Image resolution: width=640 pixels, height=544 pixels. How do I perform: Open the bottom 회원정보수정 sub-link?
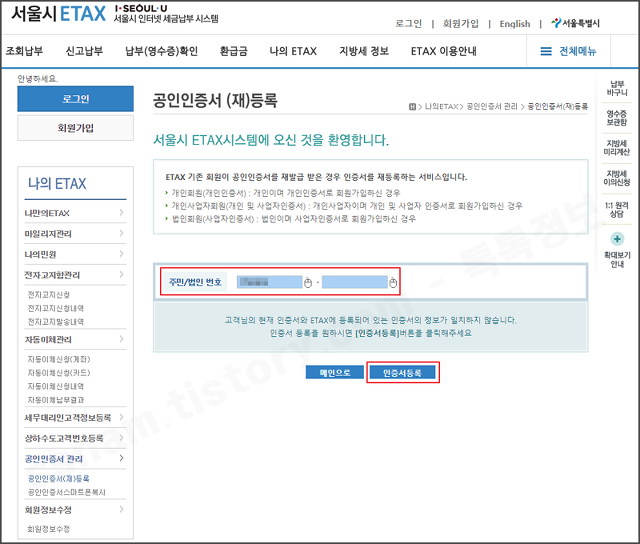tap(49, 529)
